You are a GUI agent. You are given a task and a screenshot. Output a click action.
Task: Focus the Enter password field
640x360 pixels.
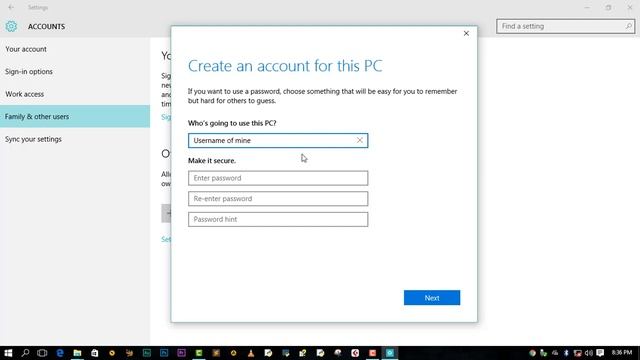(x=278, y=178)
